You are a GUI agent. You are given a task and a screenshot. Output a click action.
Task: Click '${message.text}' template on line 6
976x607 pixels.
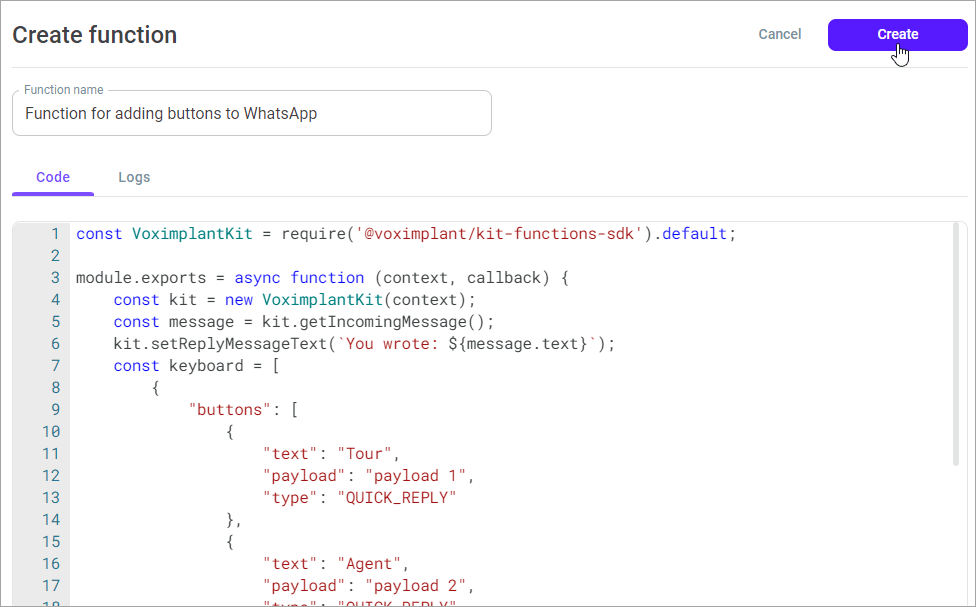518,344
